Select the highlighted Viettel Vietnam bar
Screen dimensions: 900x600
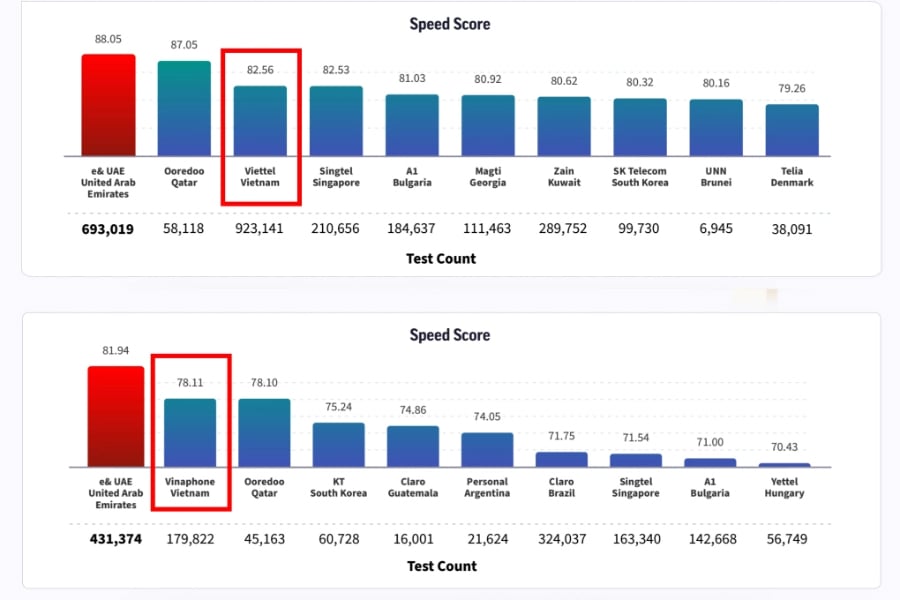point(260,120)
